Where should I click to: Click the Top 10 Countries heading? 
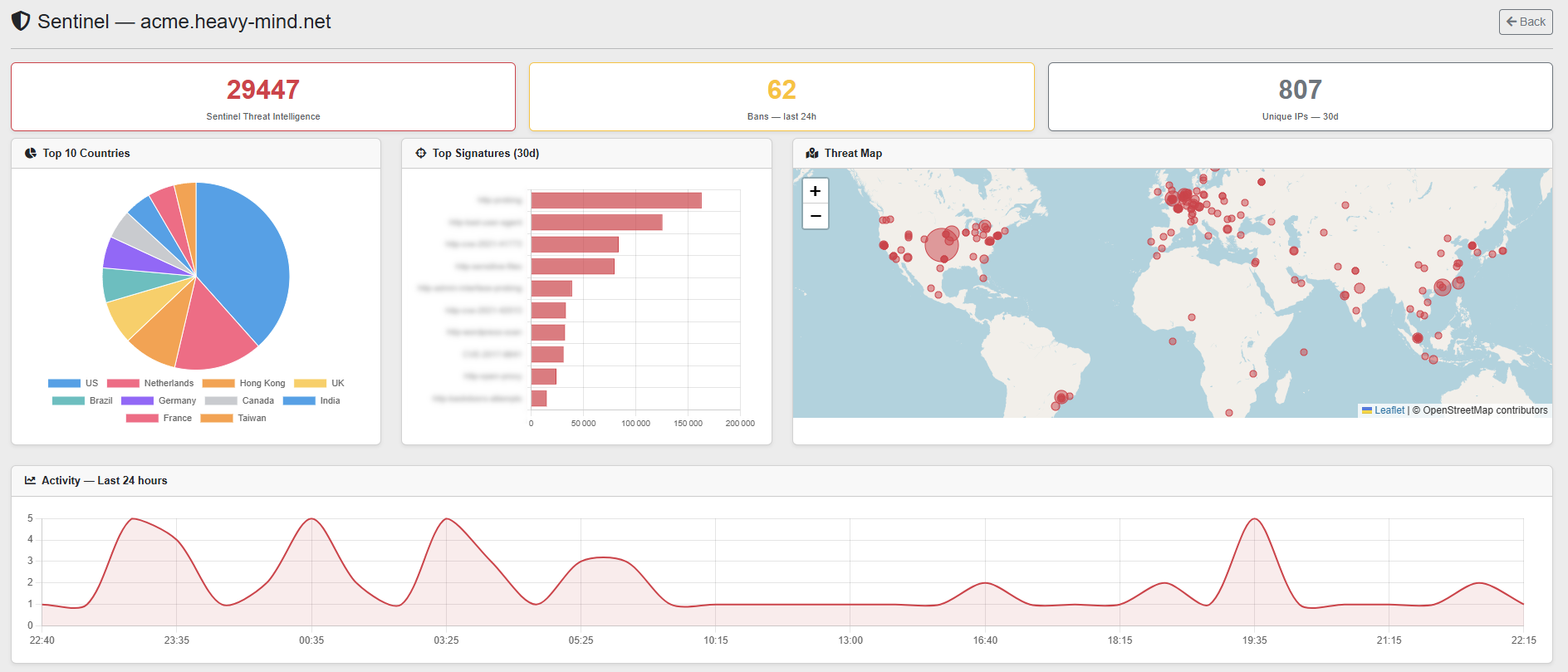86,153
